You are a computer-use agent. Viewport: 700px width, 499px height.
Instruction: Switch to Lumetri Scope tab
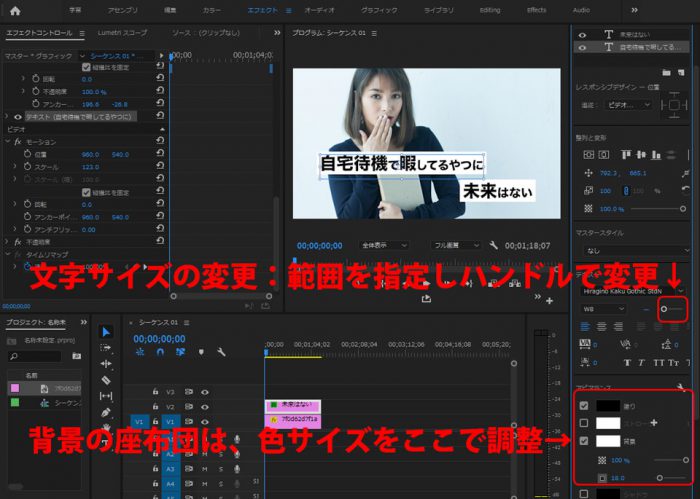pyautogui.click(x=122, y=33)
